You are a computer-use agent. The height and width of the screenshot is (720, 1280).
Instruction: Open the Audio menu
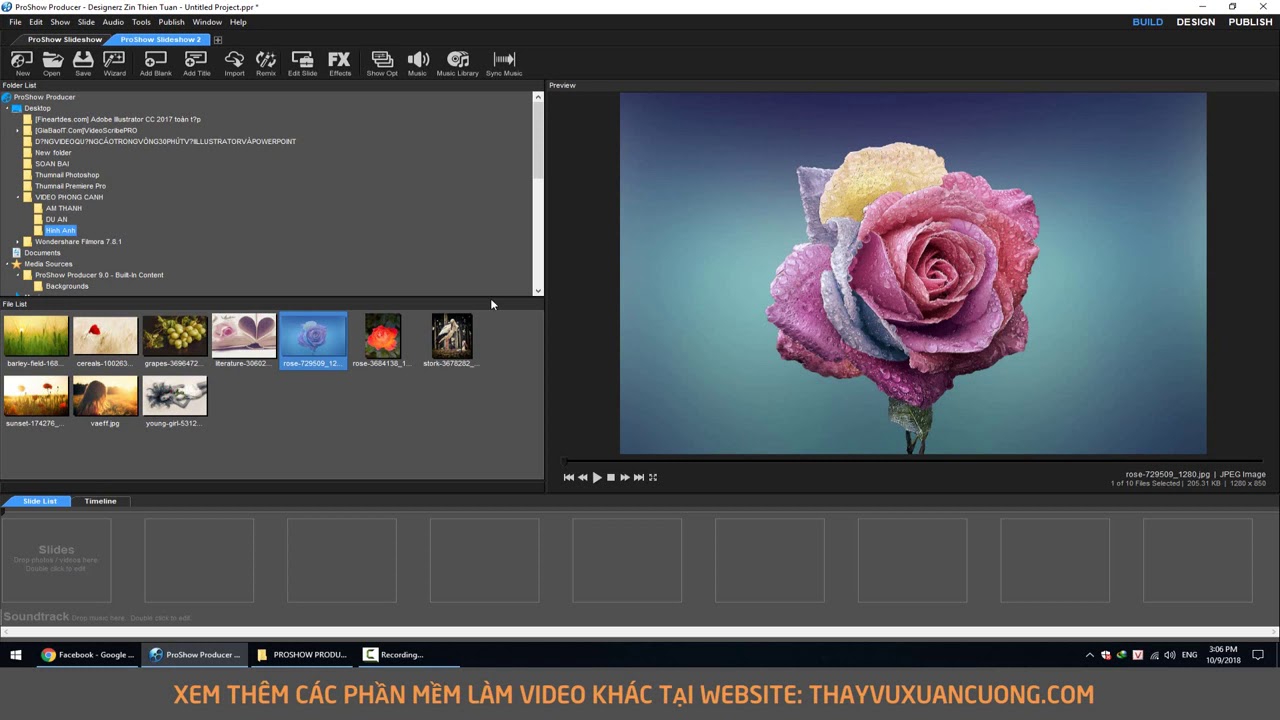click(113, 22)
